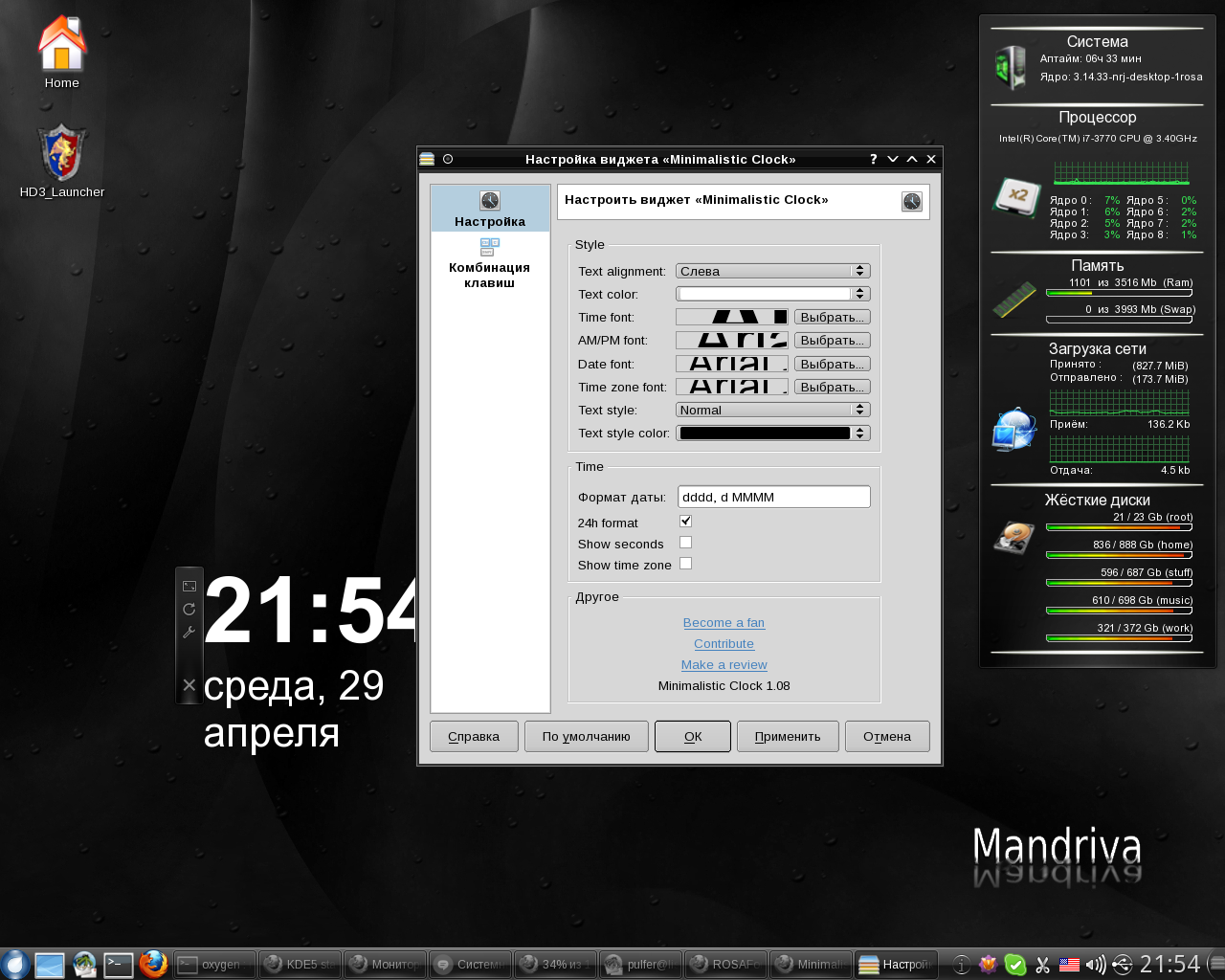Uncheck the 24h format checkbox

click(x=685, y=522)
